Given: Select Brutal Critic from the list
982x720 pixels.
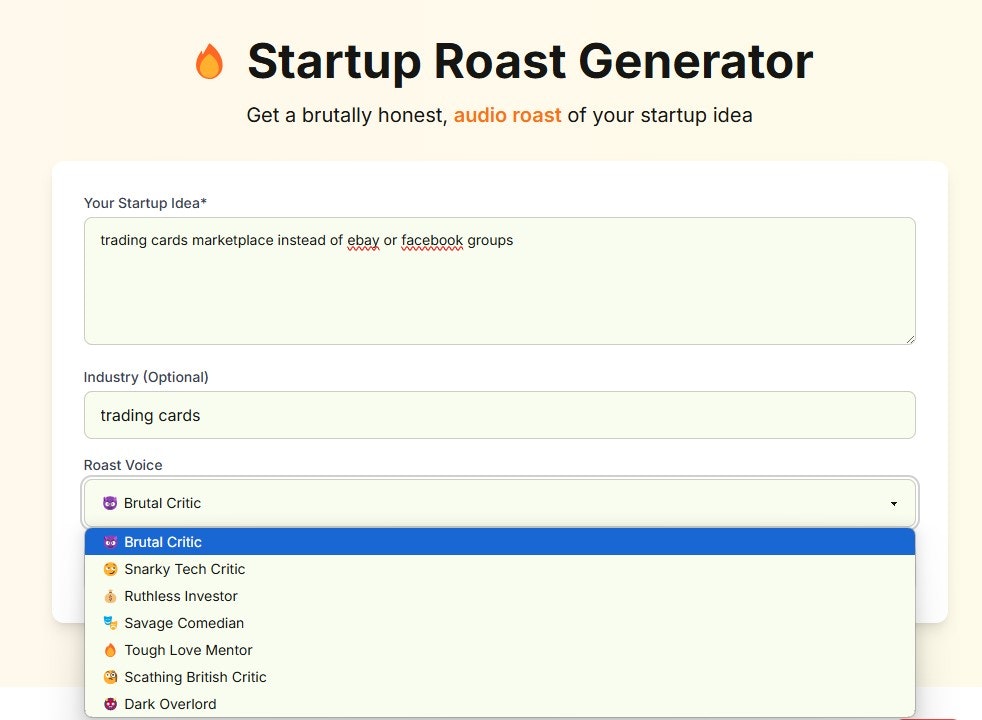Looking at the screenshot, I should pos(500,542).
